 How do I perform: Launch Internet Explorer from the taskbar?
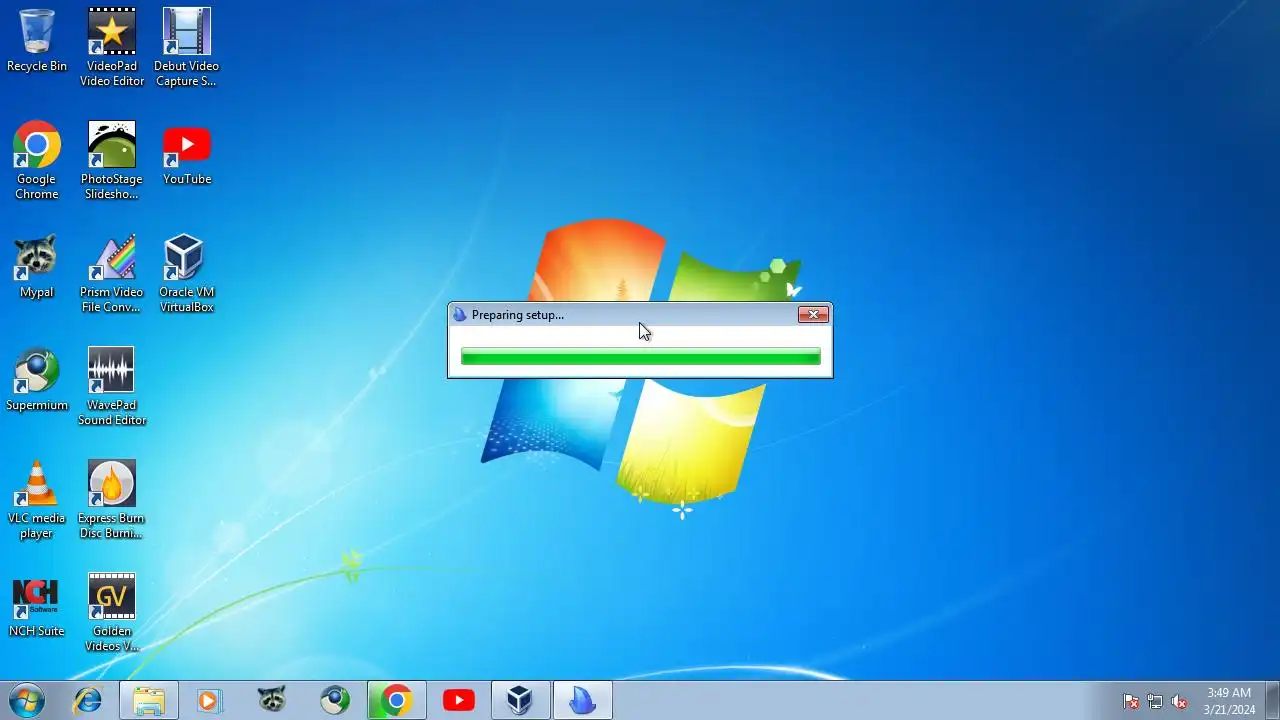pyautogui.click(x=88, y=701)
